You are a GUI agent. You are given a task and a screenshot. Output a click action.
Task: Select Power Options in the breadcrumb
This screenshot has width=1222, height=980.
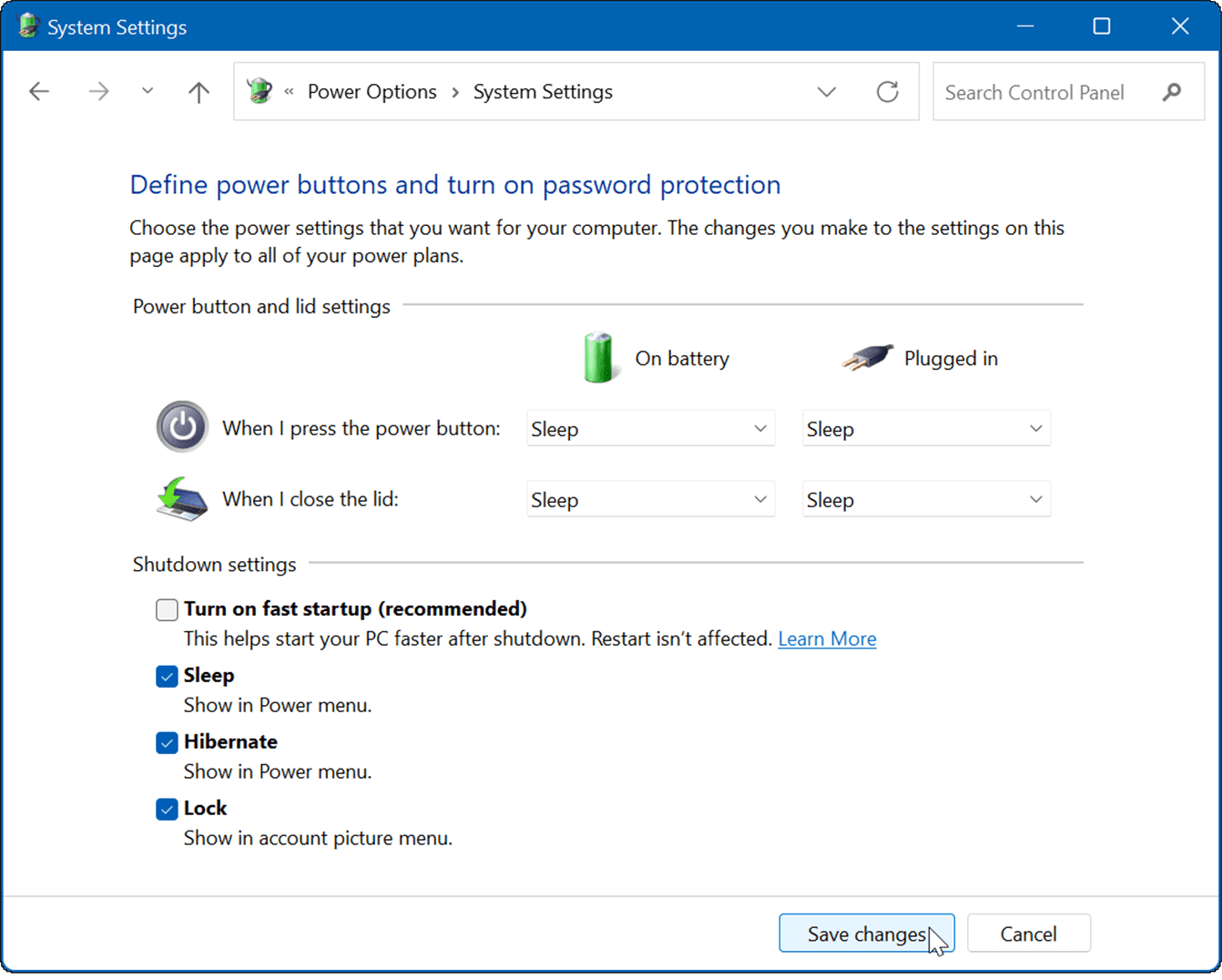tap(372, 91)
